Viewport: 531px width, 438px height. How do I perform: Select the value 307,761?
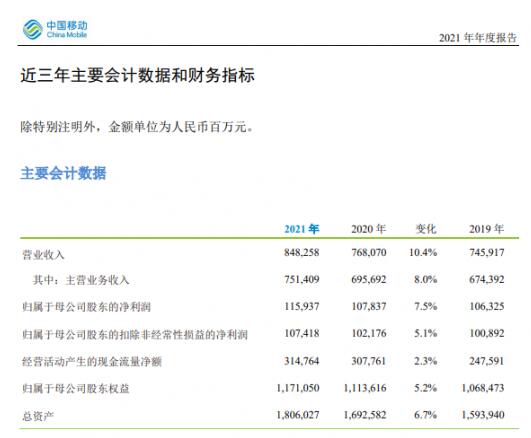[369, 361]
